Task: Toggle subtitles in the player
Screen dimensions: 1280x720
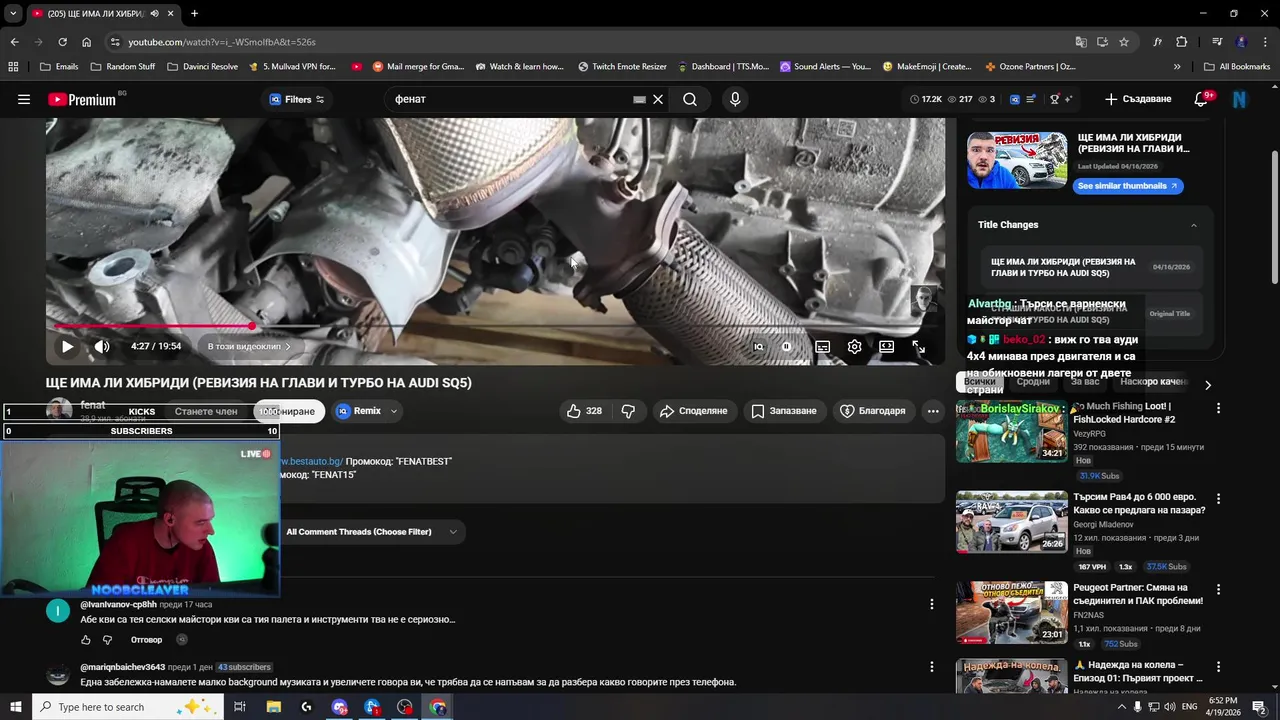Action: click(822, 346)
